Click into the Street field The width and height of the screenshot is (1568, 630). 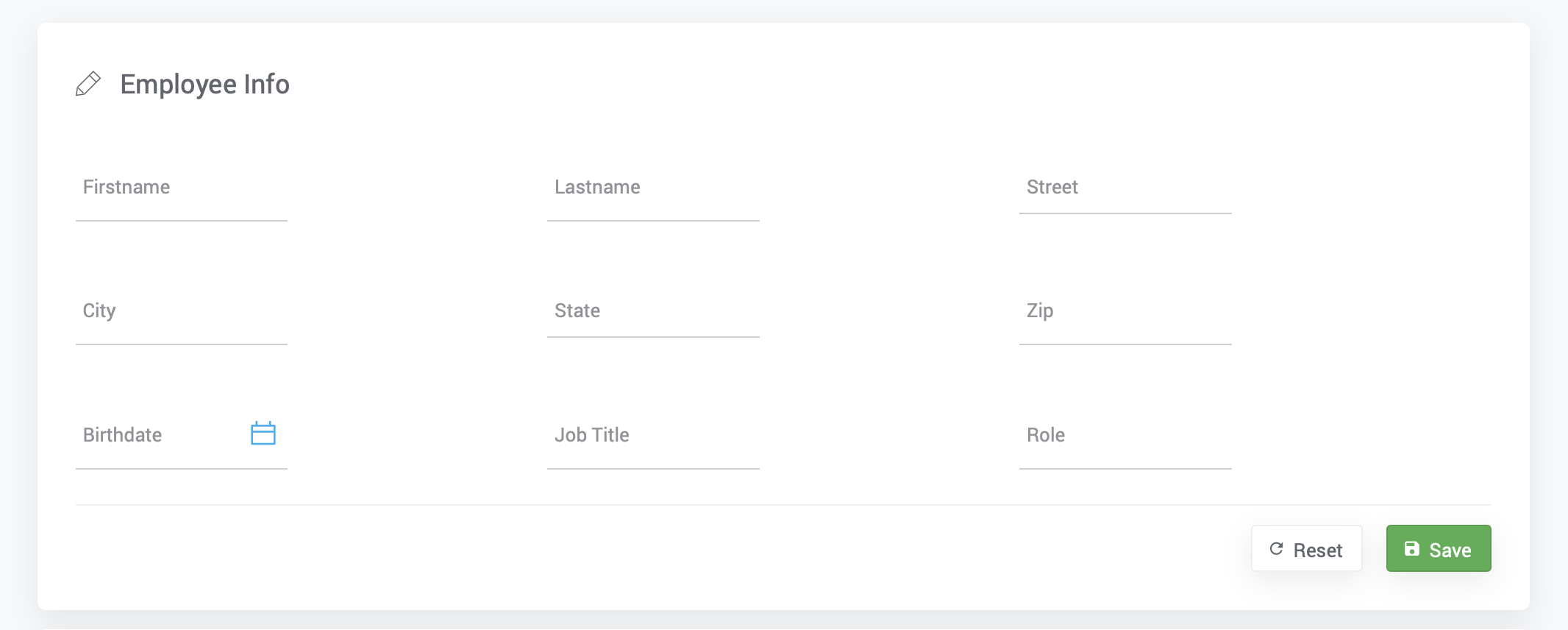(1125, 188)
